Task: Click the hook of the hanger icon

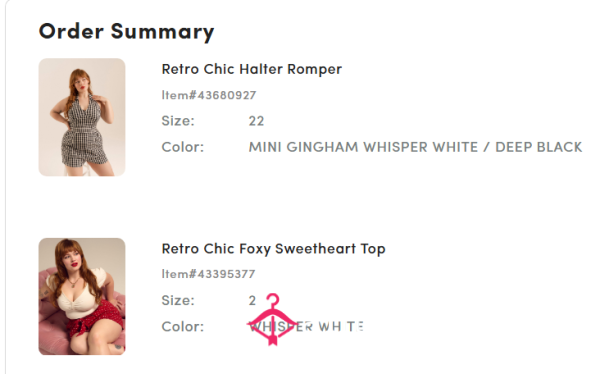Action: [x=273, y=299]
